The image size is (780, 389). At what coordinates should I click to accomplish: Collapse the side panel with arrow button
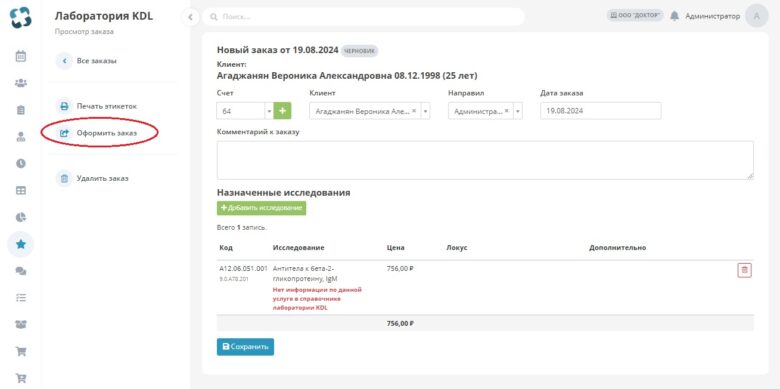click(190, 17)
